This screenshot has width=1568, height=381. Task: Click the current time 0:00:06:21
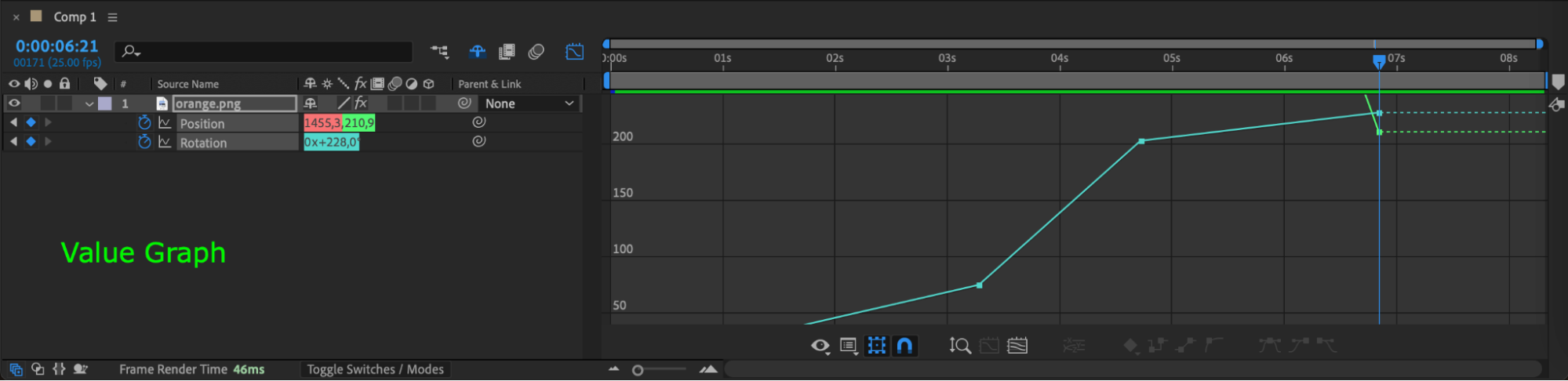56,46
